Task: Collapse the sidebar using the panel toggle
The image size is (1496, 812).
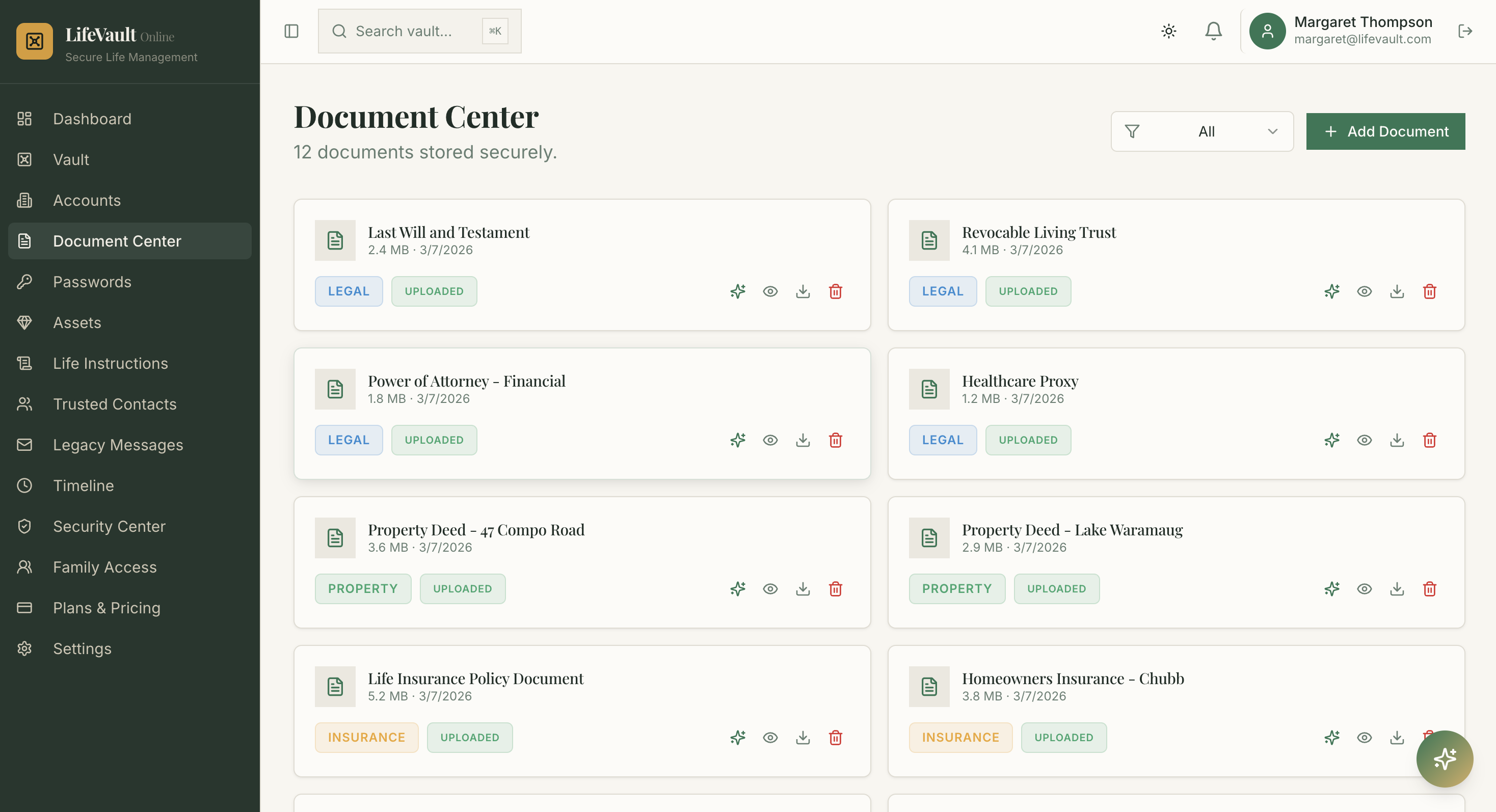Action: click(291, 31)
